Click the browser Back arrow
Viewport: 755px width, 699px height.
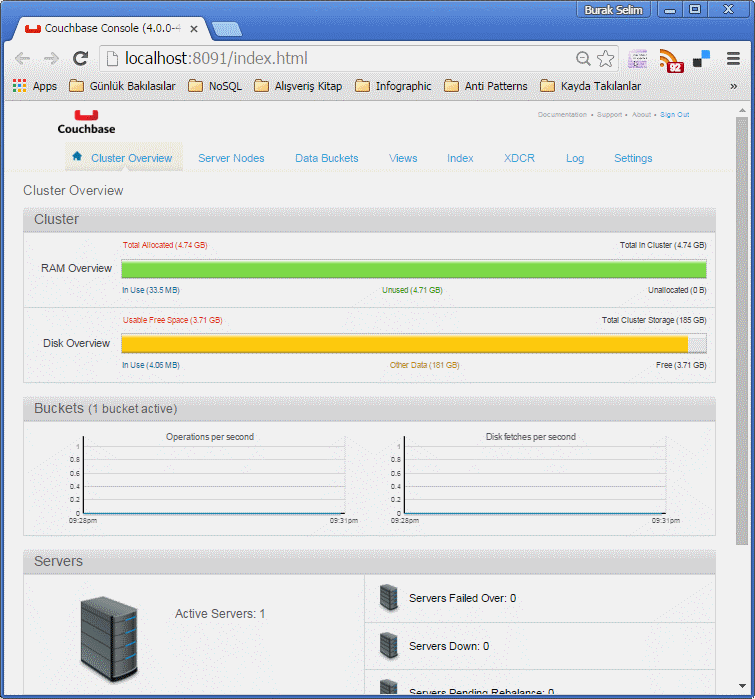23,59
